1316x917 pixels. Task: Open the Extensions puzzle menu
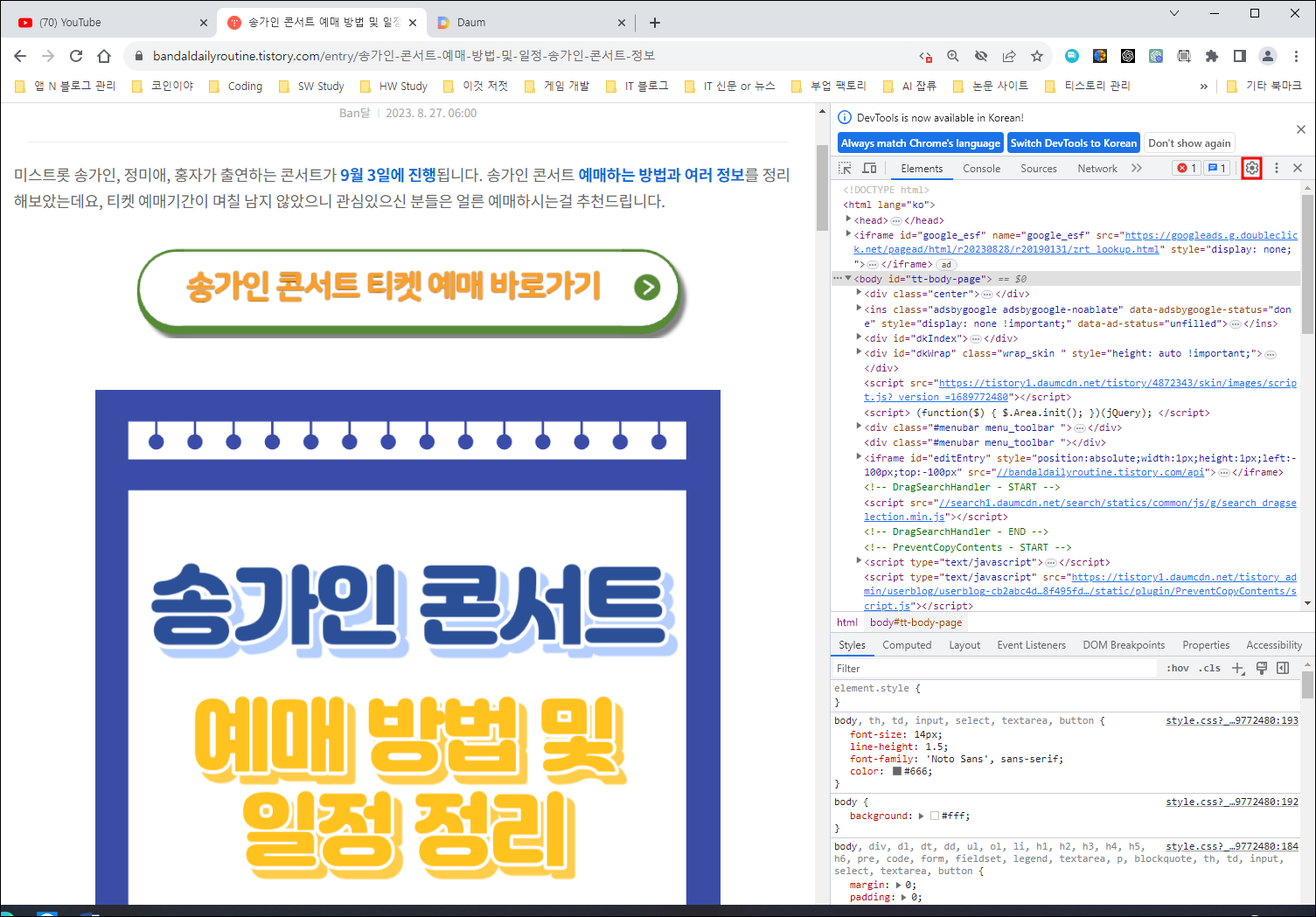pos(1212,56)
